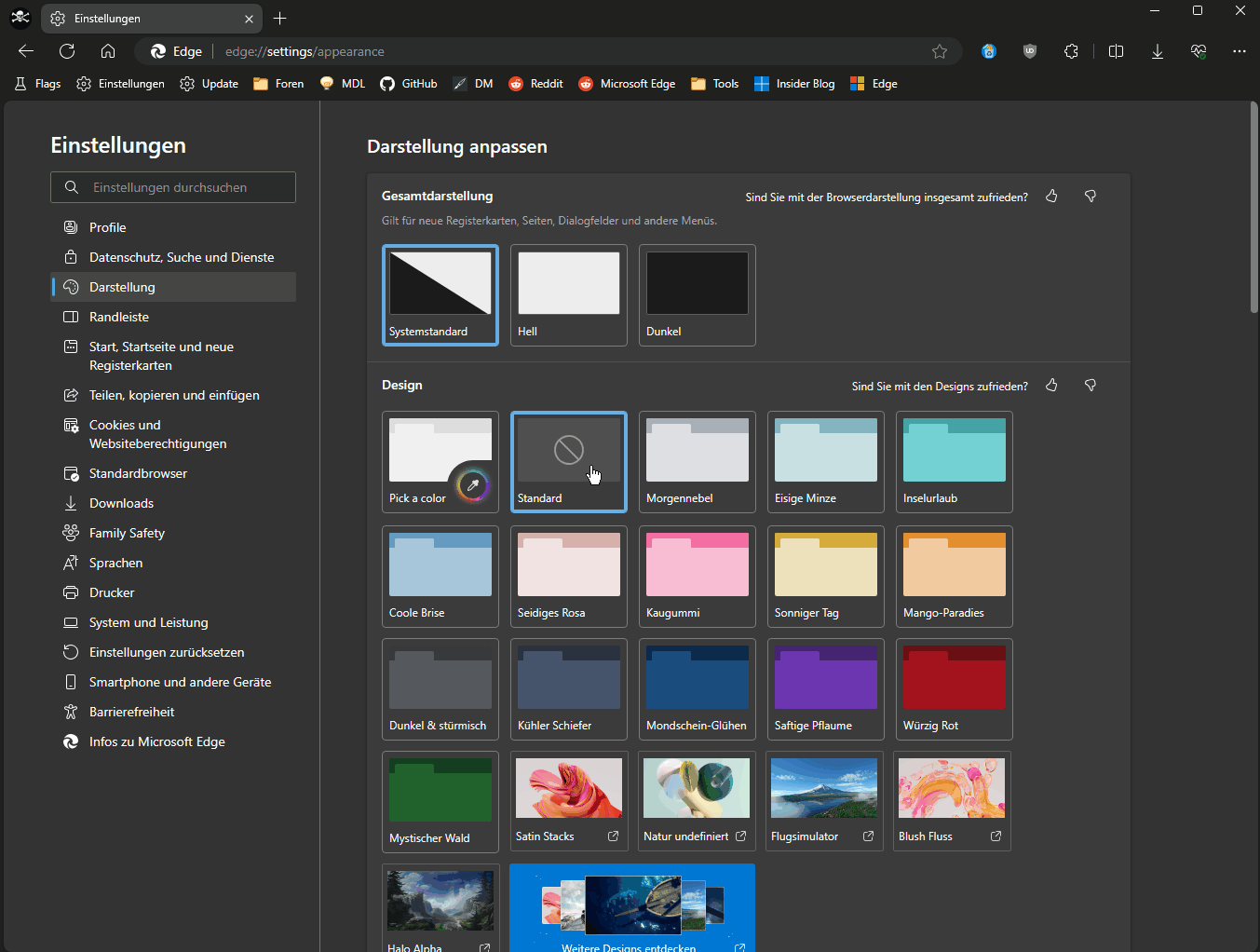Select the Dunkel appearance option
This screenshot has width=1260, height=952.
(x=698, y=295)
